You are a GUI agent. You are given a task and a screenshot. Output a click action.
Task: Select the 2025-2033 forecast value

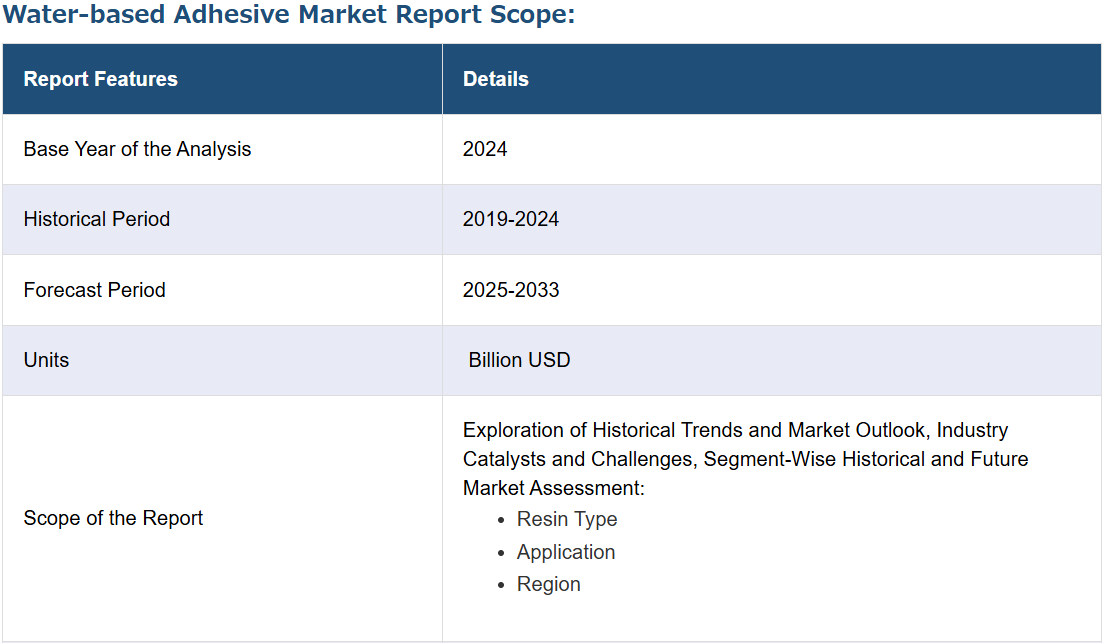511,290
